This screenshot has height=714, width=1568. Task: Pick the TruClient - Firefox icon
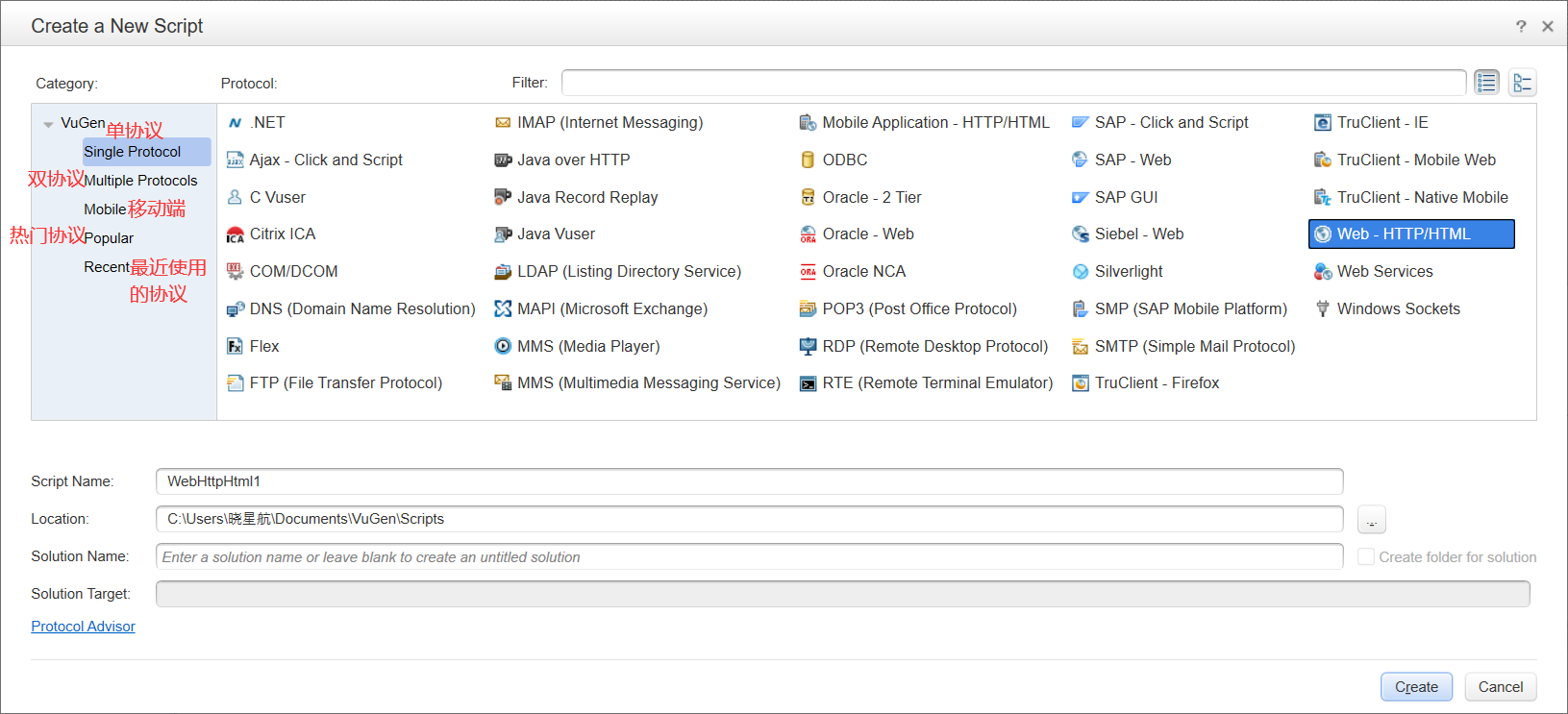[x=1081, y=383]
